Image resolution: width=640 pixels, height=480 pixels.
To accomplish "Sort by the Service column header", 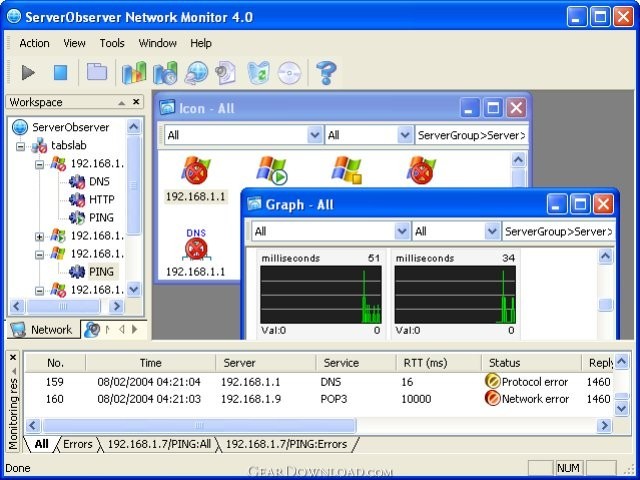I will tap(356, 363).
